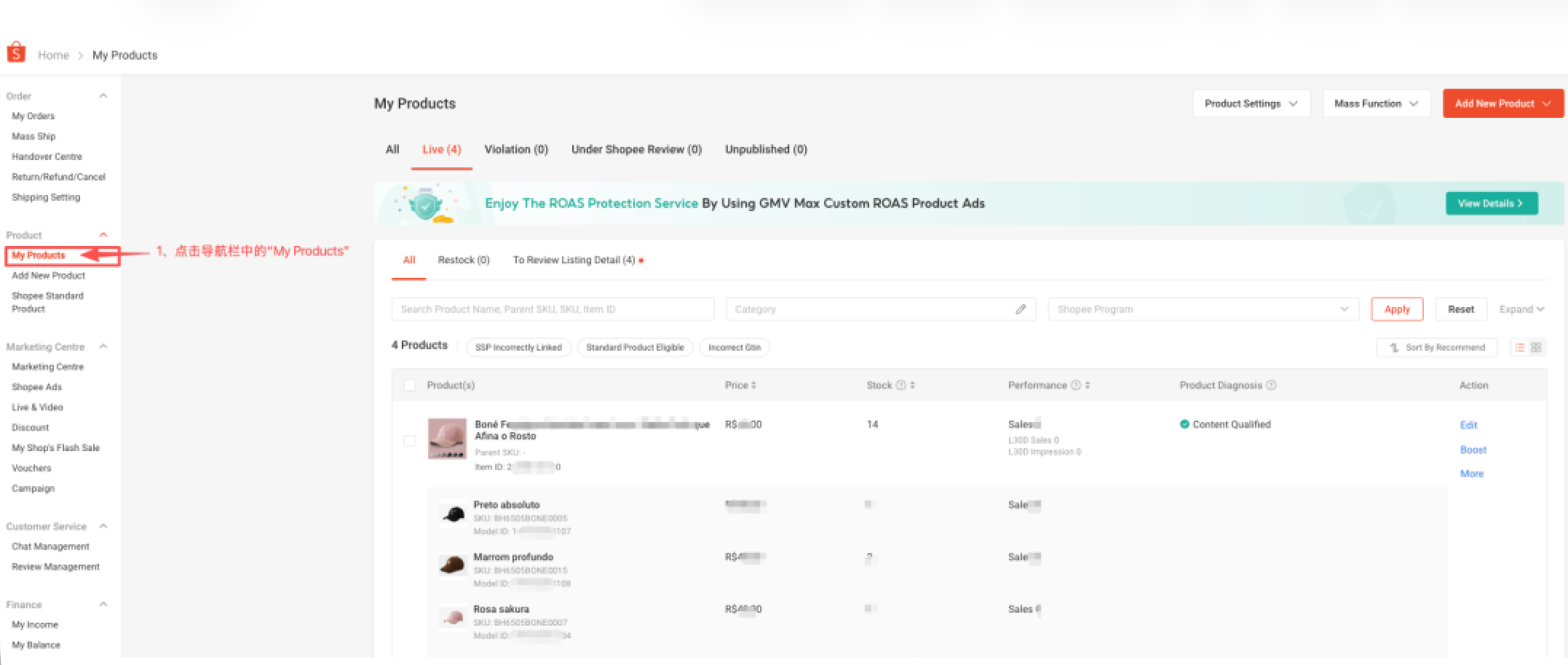Go to Home in the breadcrumb
This screenshot has height=665, width=1568.
[x=53, y=55]
